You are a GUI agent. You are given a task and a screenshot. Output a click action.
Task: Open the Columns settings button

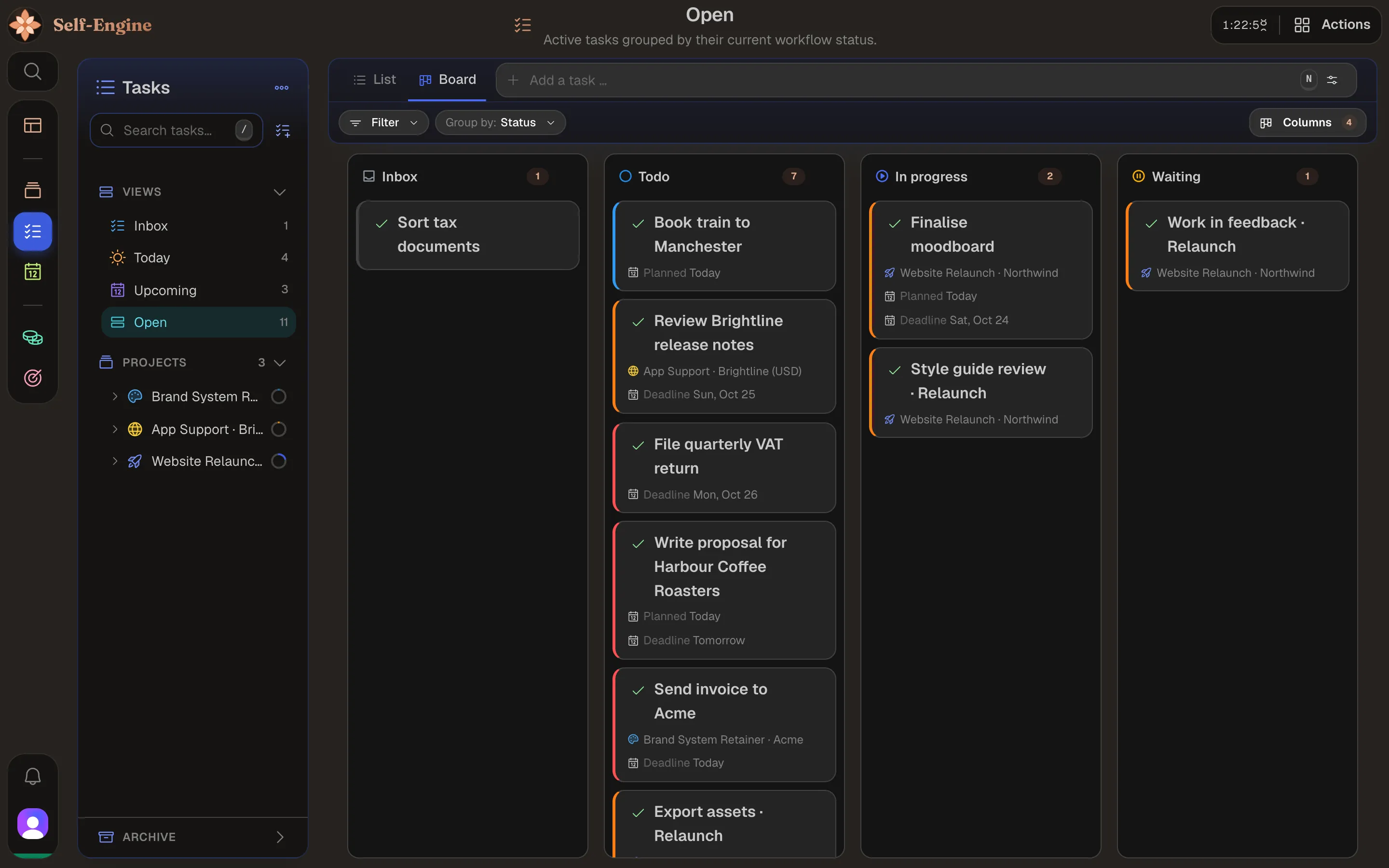1307,122
